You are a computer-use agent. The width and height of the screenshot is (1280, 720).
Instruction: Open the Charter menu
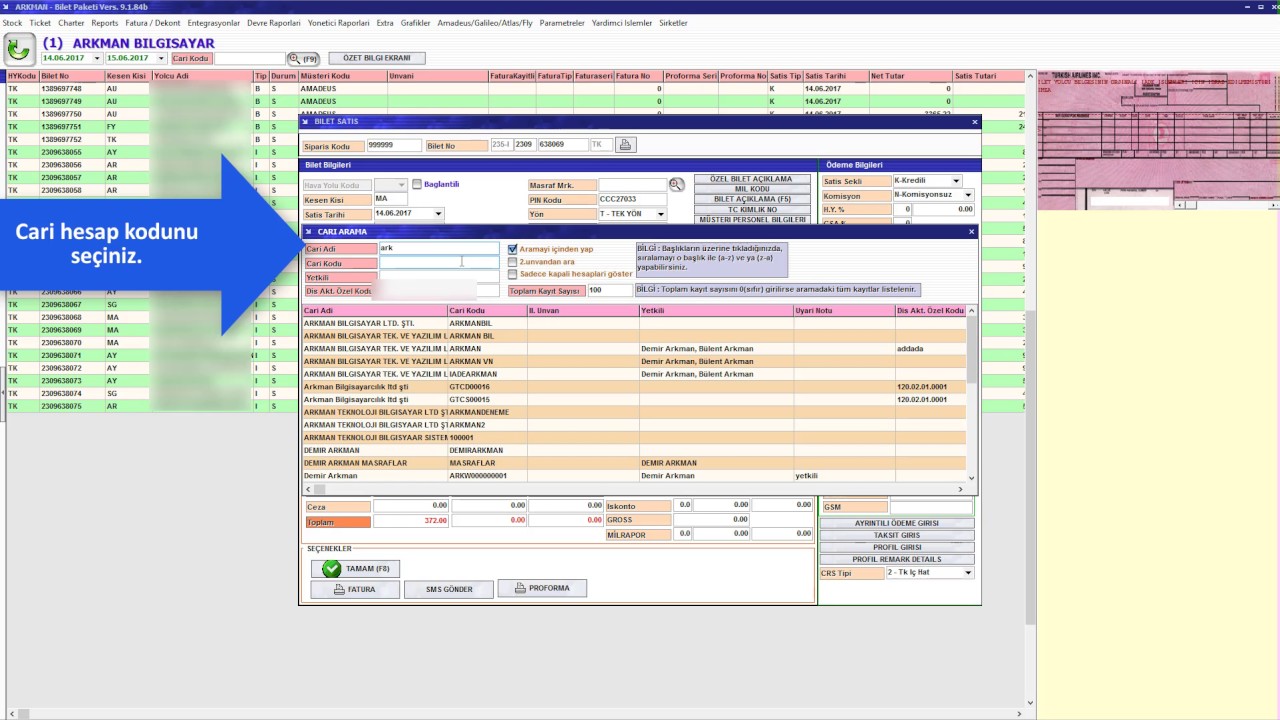pyautogui.click(x=71, y=23)
